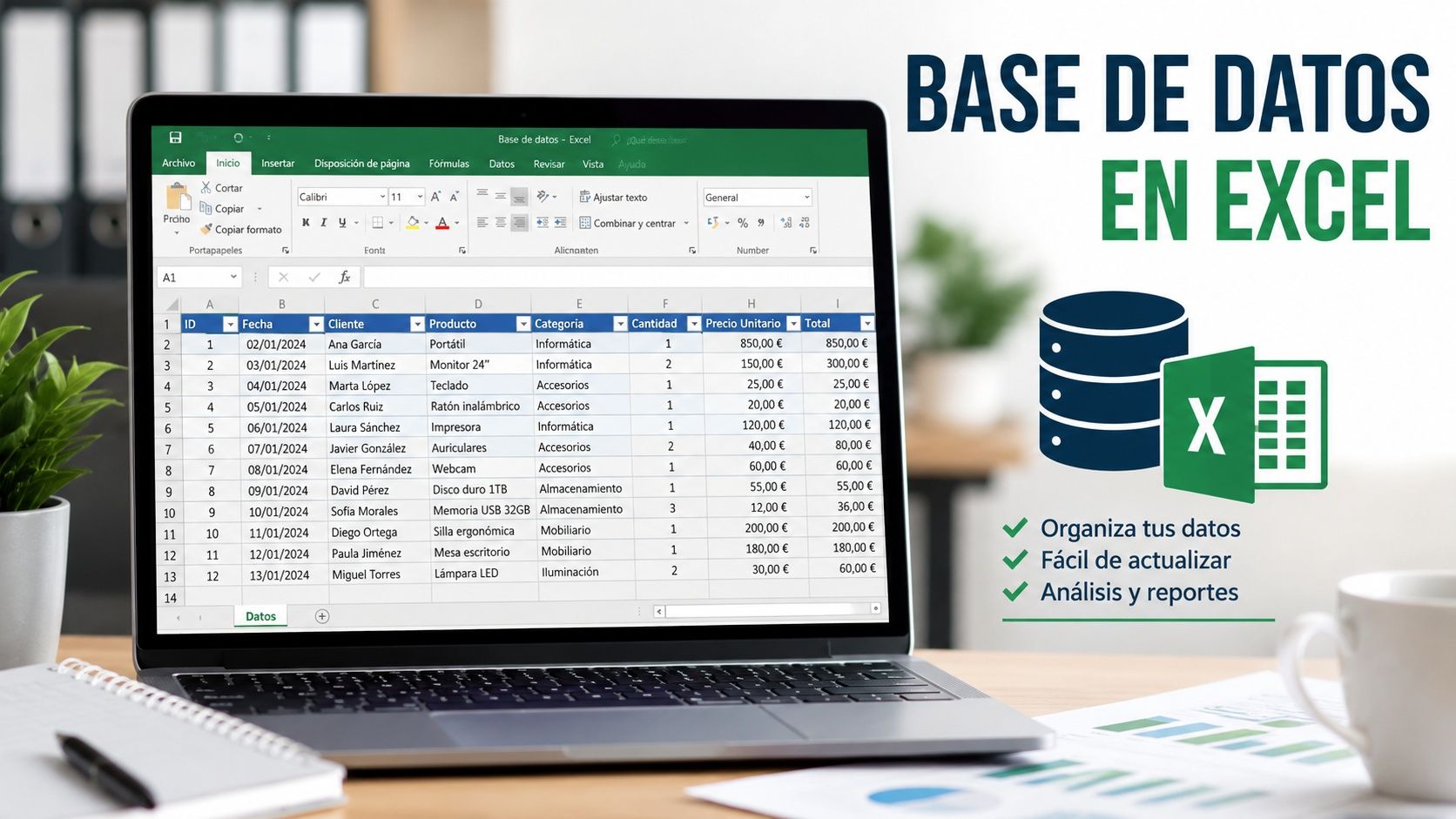Open the Portapapeles dialog launcher

click(286, 251)
